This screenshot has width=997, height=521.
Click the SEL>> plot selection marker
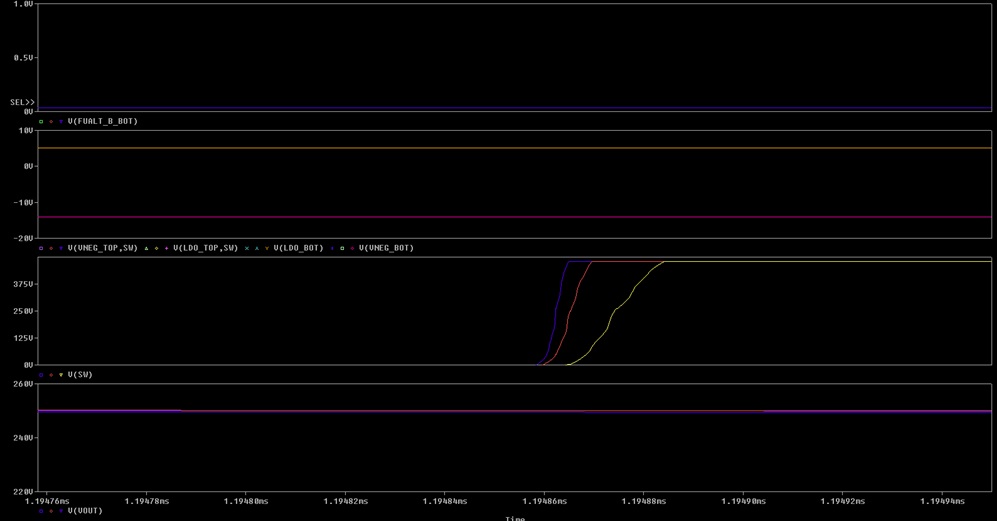point(22,102)
